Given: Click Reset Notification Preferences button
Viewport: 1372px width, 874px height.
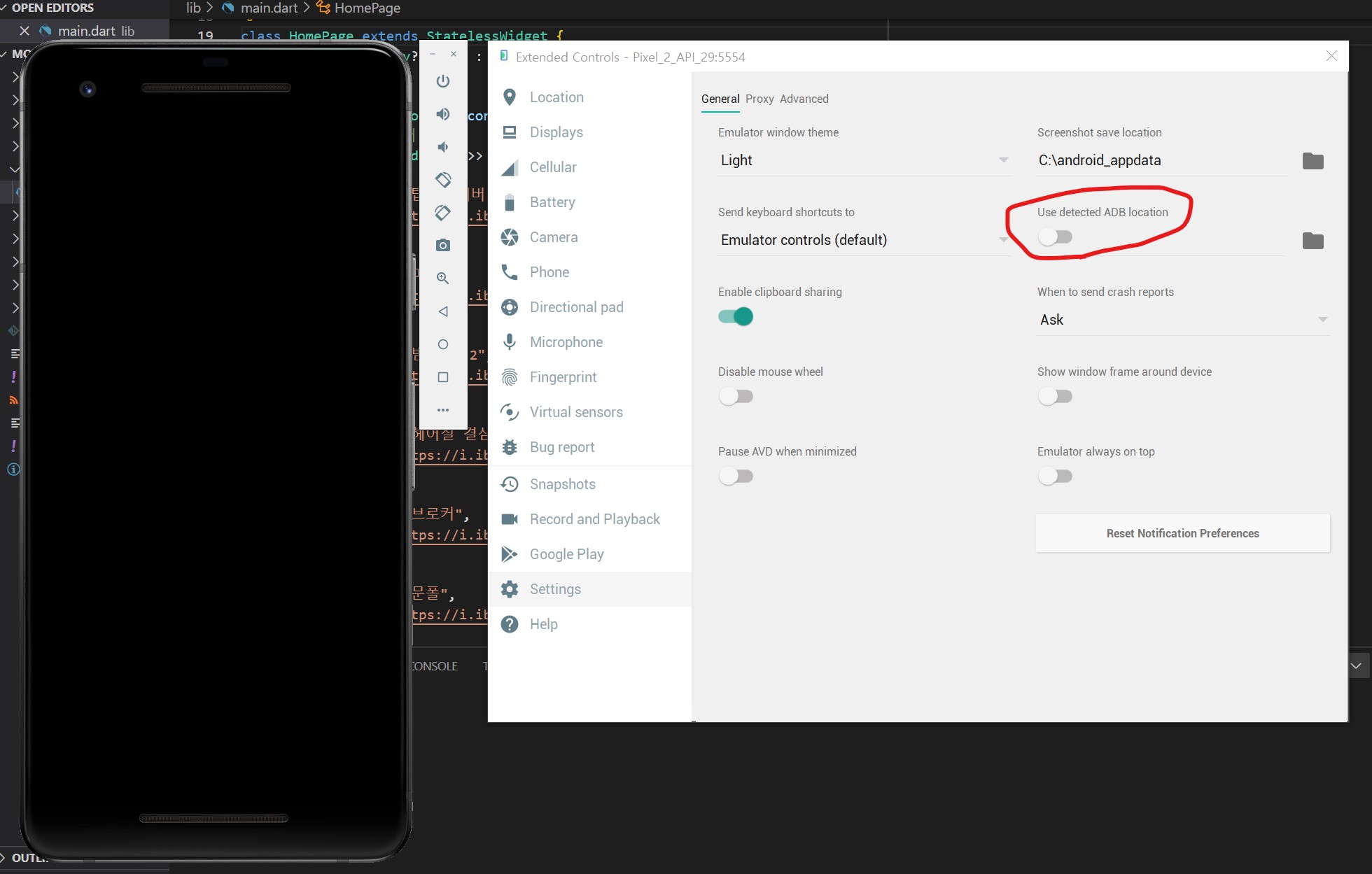Looking at the screenshot, I should [x=1183, y=533].
